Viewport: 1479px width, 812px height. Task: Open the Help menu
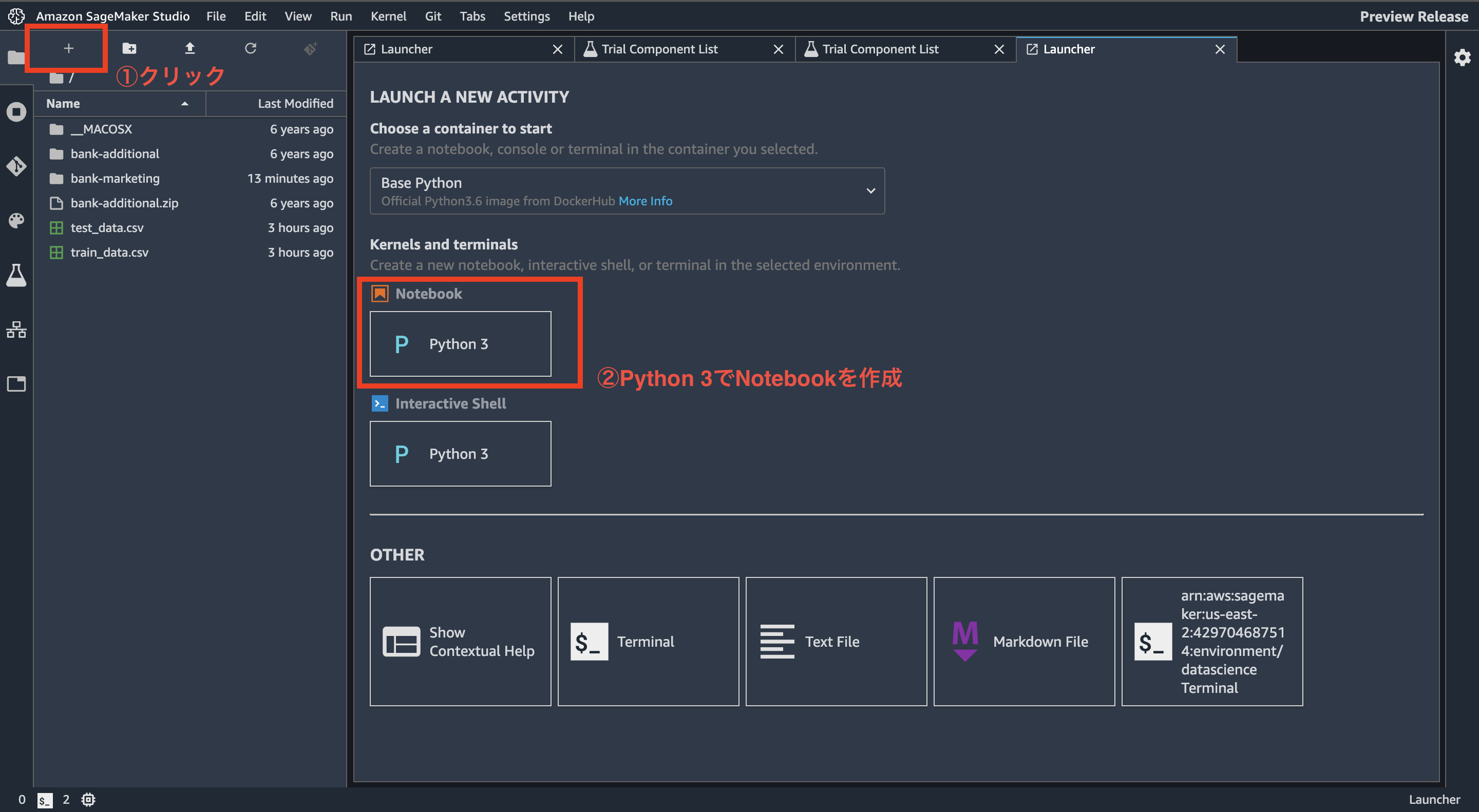(581, 16)
